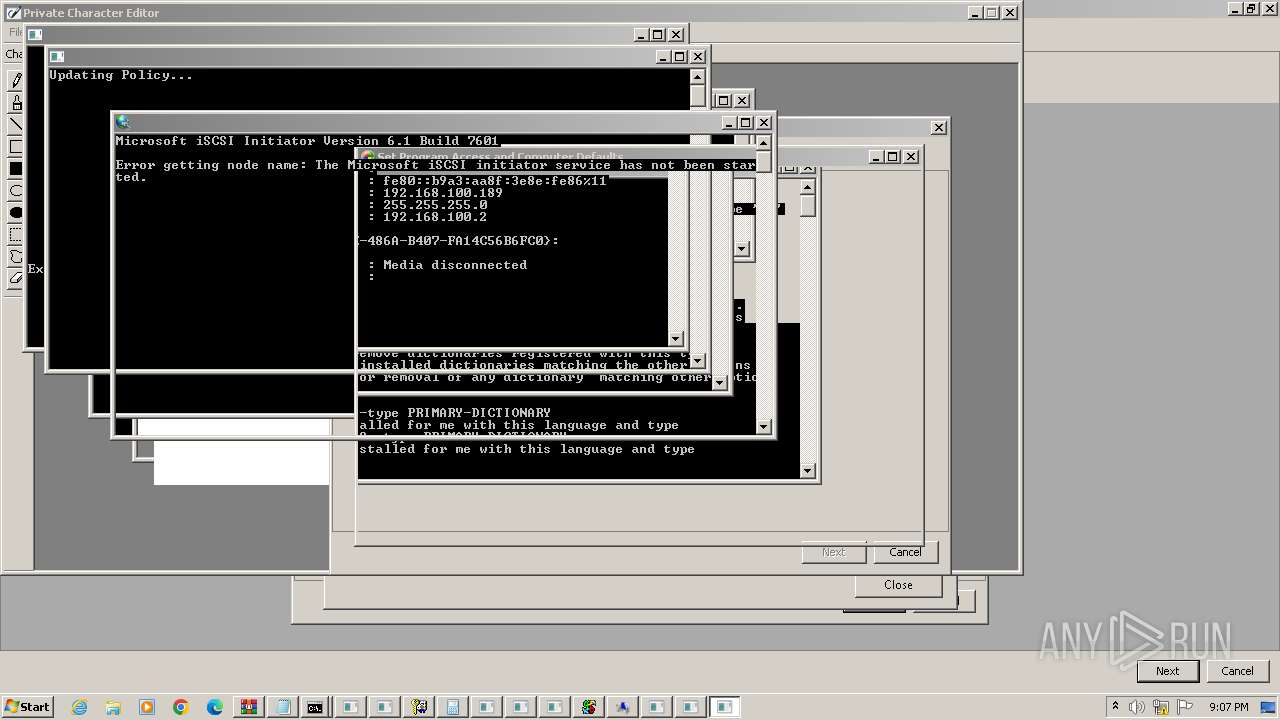Launch Microsoft Edge from the taskbar
The image size is (1280, 720).
click(x=215, y=707)
